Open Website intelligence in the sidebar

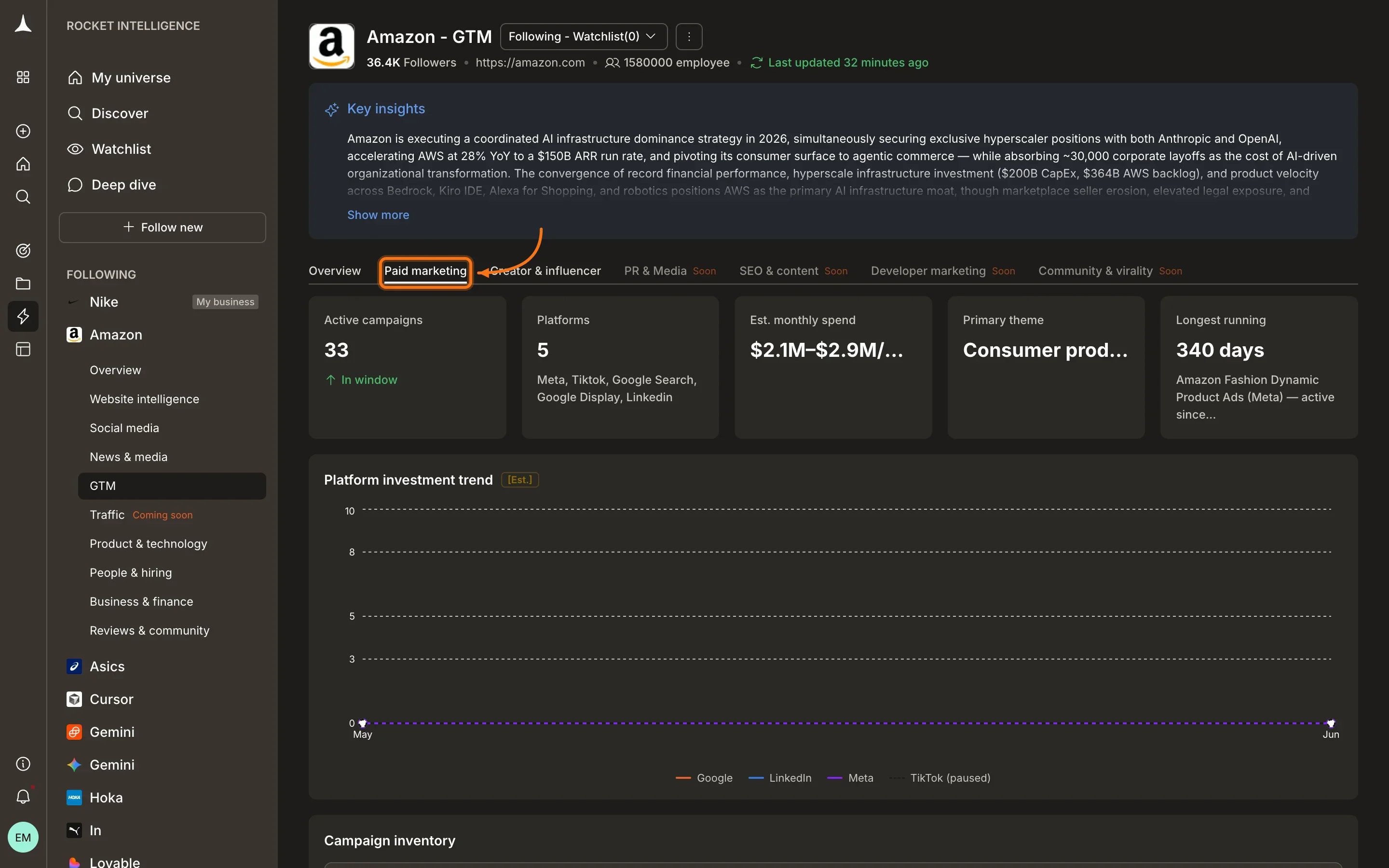point(144,399)
